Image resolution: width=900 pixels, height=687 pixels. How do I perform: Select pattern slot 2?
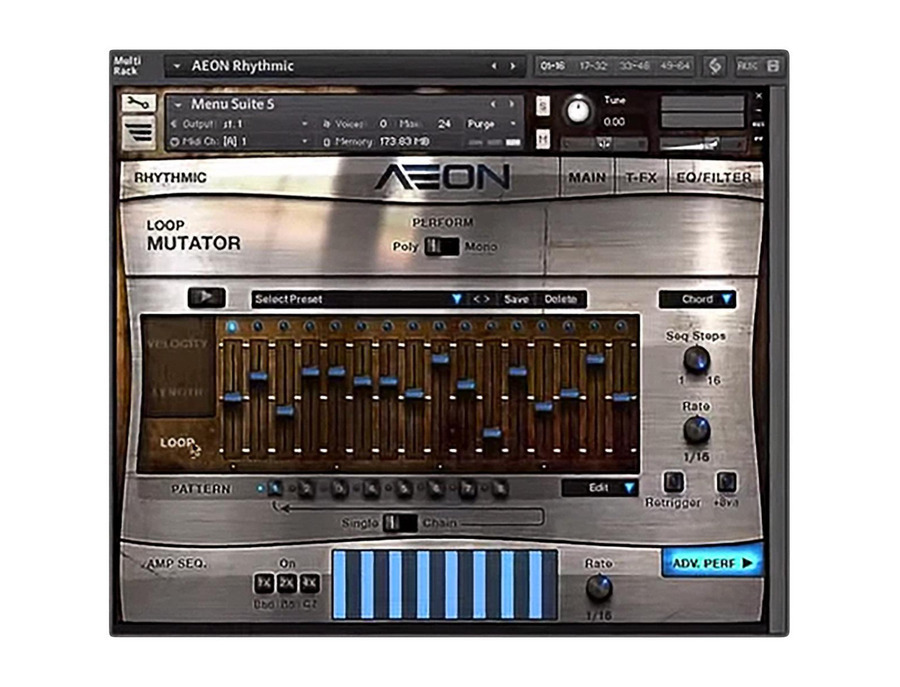[307, 488]
